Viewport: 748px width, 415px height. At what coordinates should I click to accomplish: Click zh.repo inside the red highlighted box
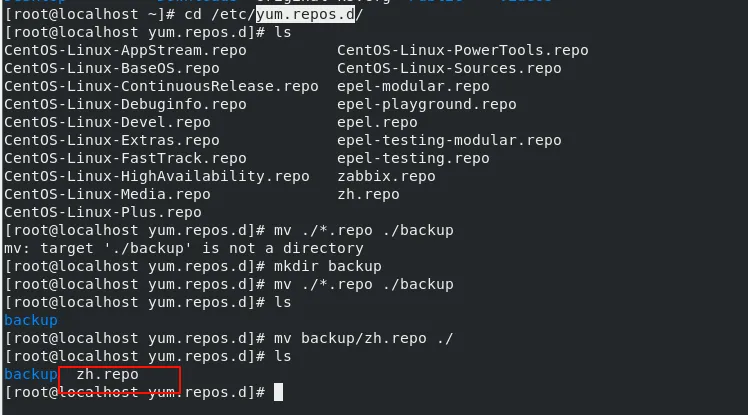pos(107,374)
